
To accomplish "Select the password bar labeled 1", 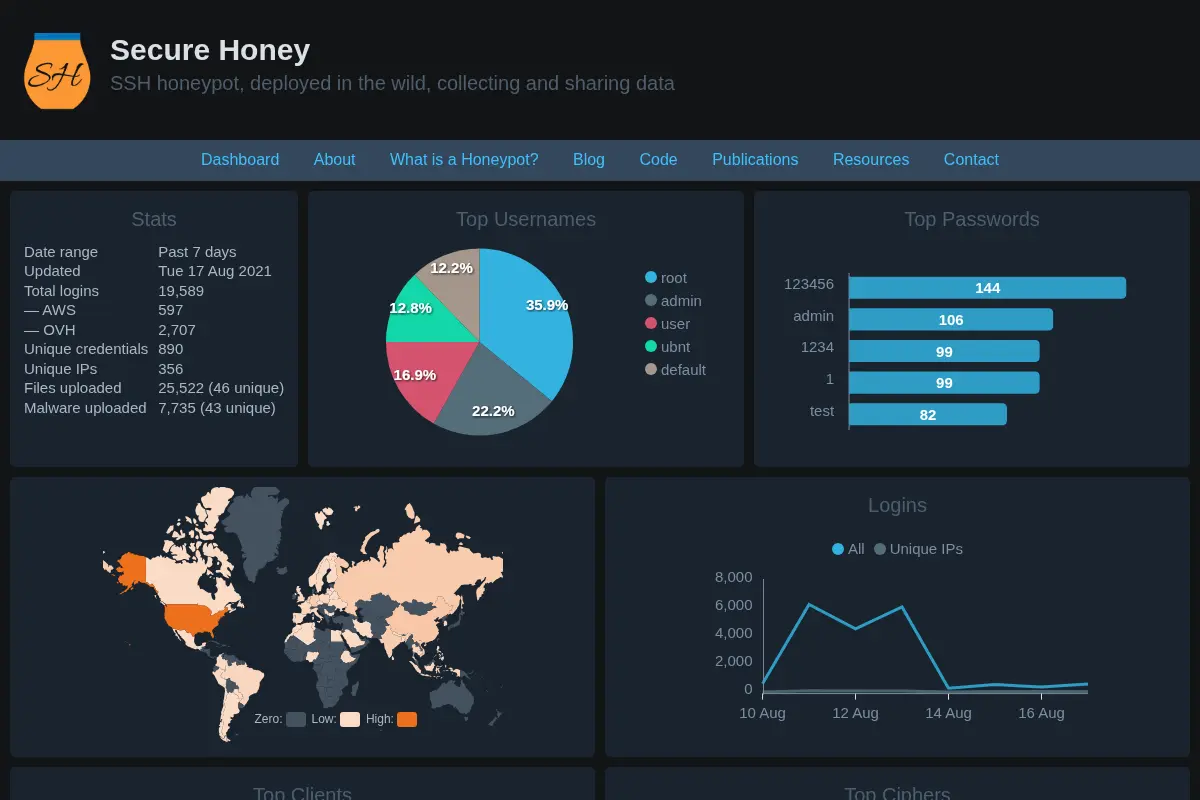I will [944, 383].
